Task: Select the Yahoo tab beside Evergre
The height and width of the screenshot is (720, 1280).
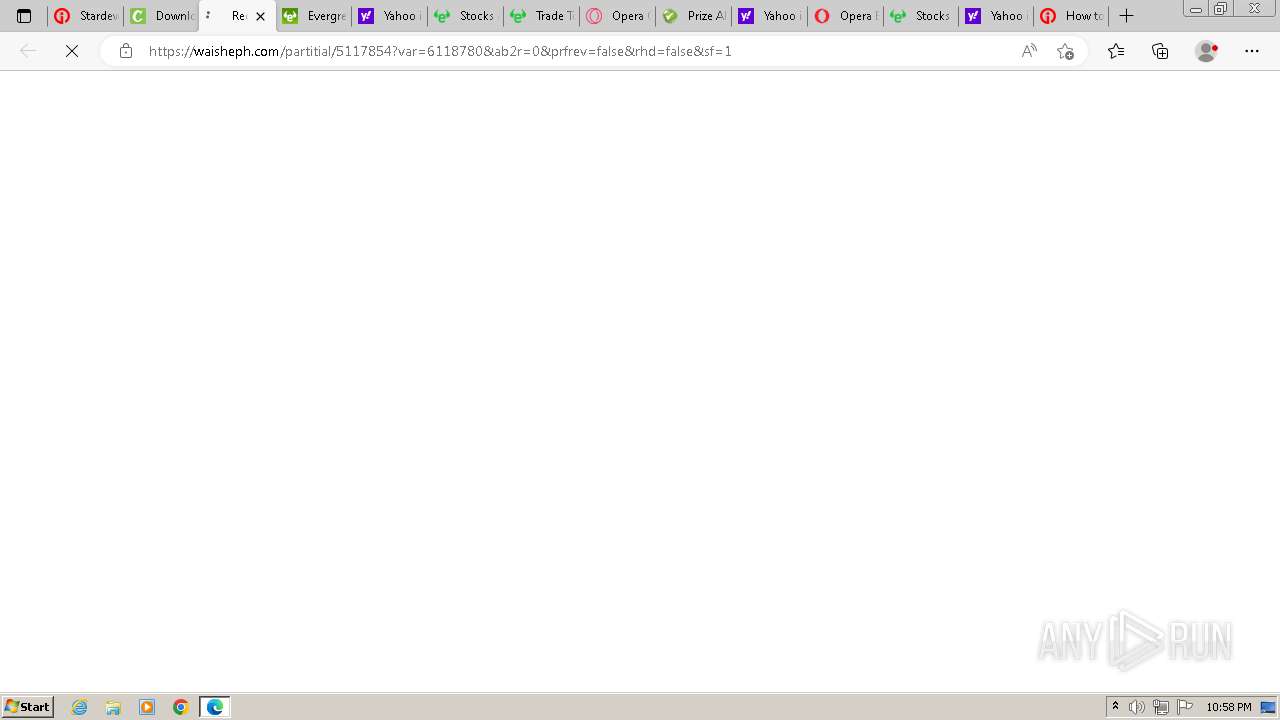Action: [x=390, y=16]
